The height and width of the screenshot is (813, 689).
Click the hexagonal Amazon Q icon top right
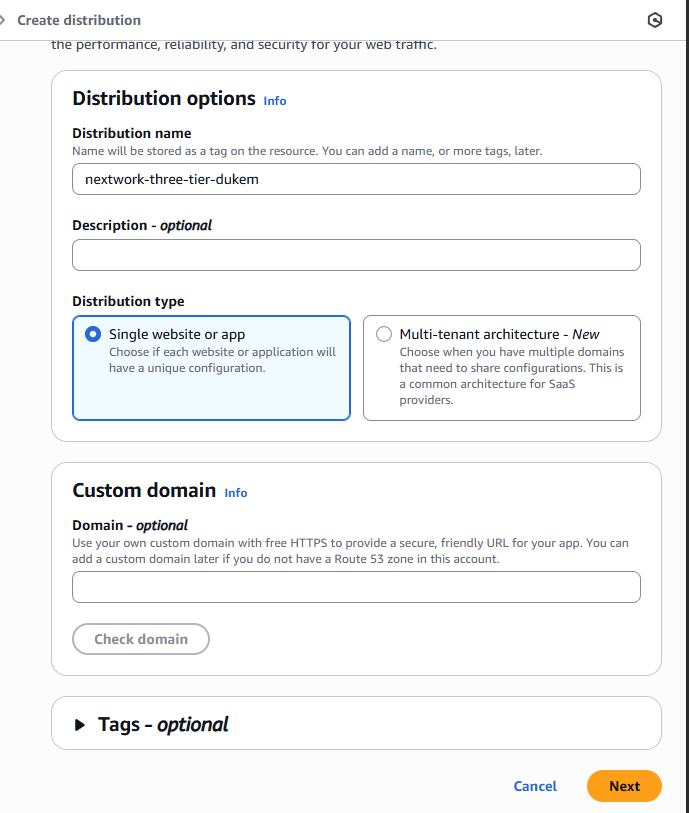[x=654, y=20]
